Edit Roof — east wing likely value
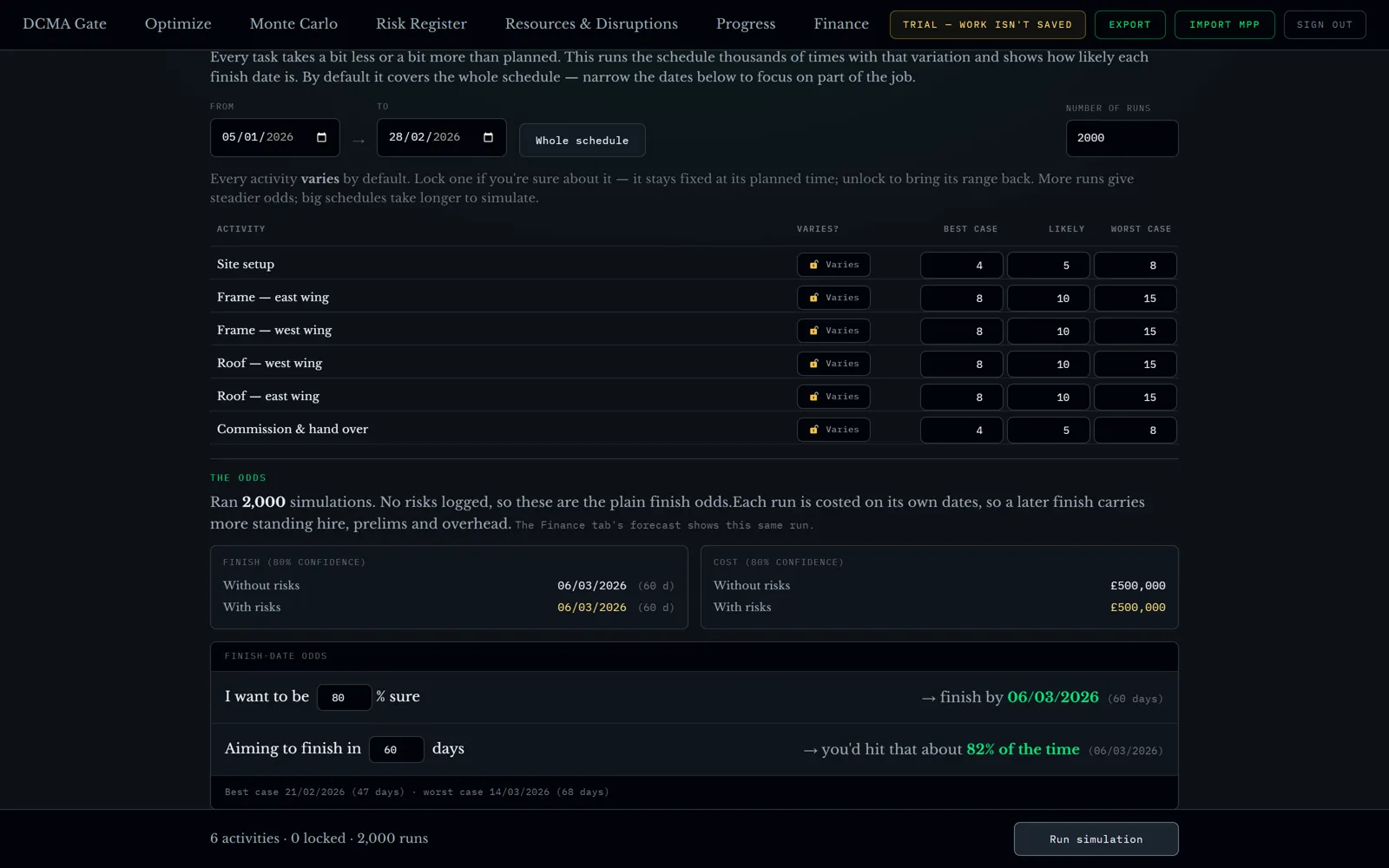The height and width of the screenshot is (868, 1389). (1048, 397)
